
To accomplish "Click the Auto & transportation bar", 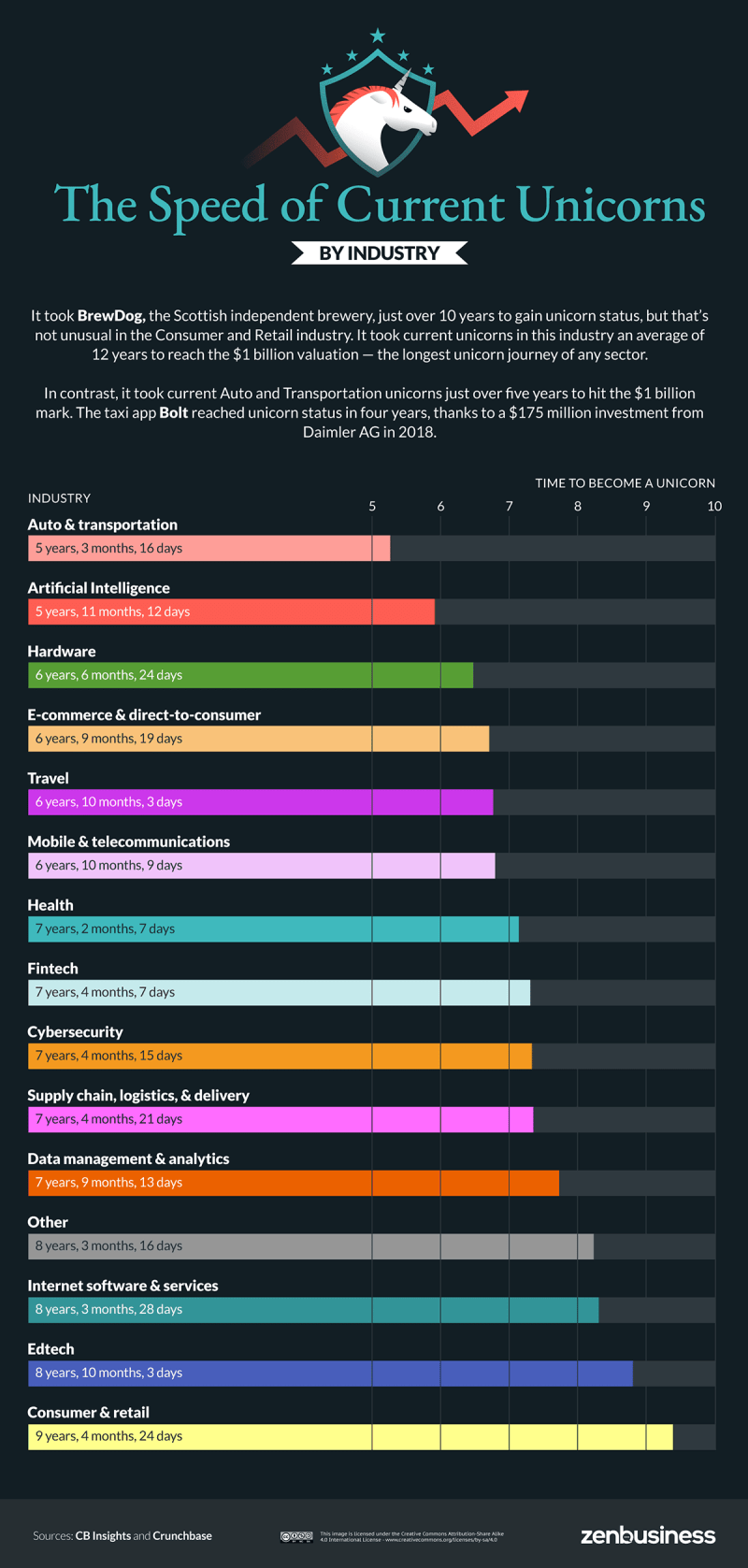I will [209, 548].
